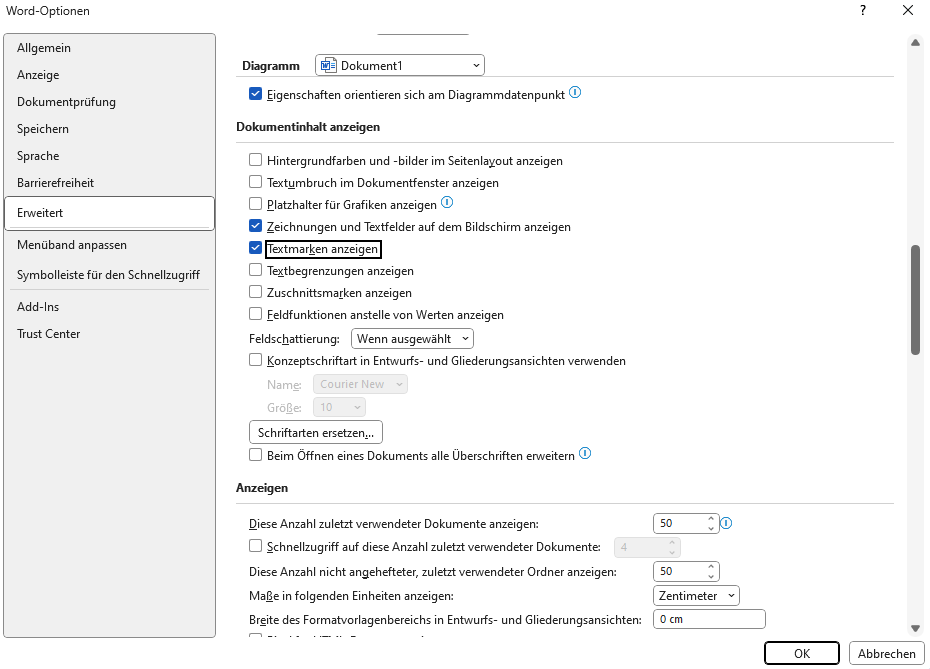Open Dokumentprüfung category
The height and width of the screenshot is (669, 930).
pos(109,102)
